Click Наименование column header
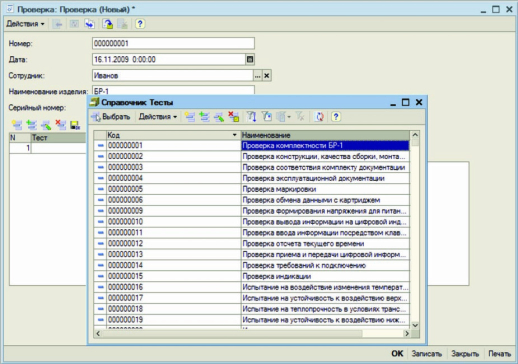Screen dimensions: 518x364 point(325,135)
